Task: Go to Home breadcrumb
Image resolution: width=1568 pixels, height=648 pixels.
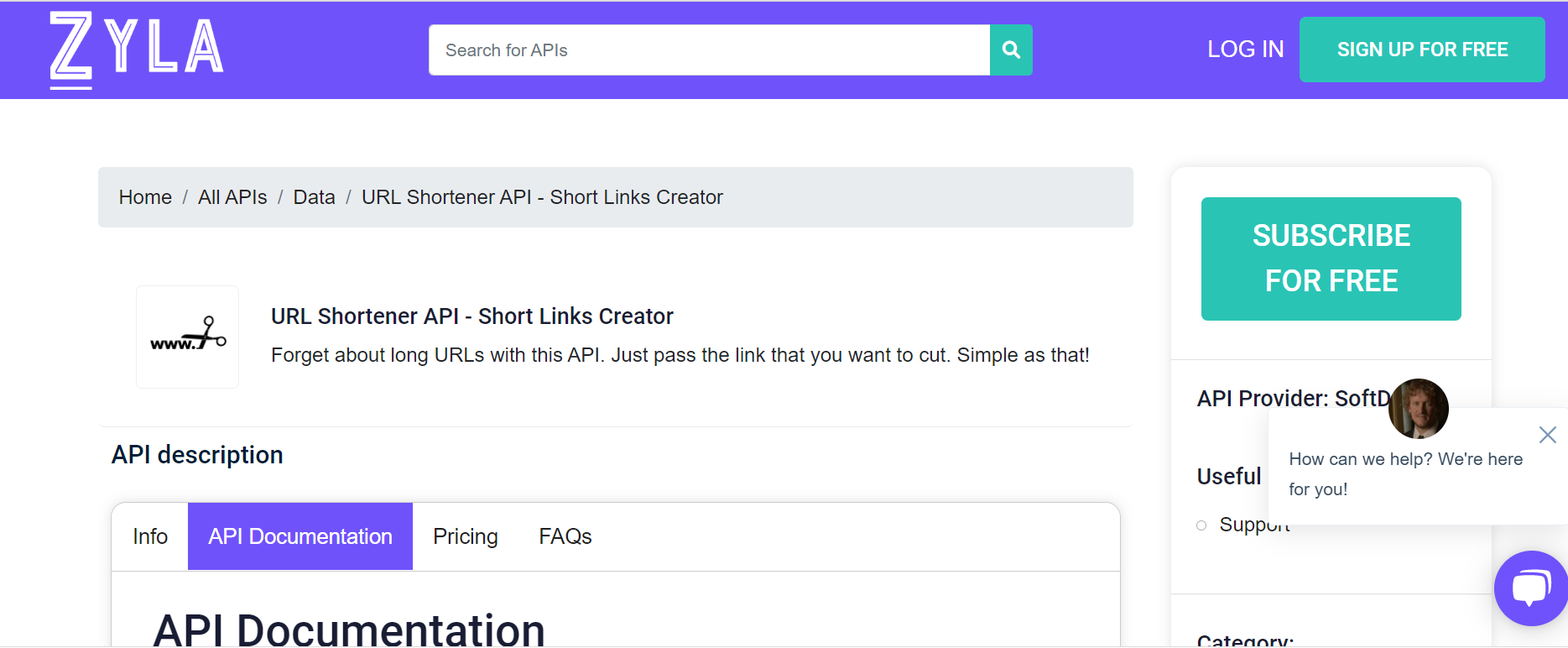Action: pos(145,197)
